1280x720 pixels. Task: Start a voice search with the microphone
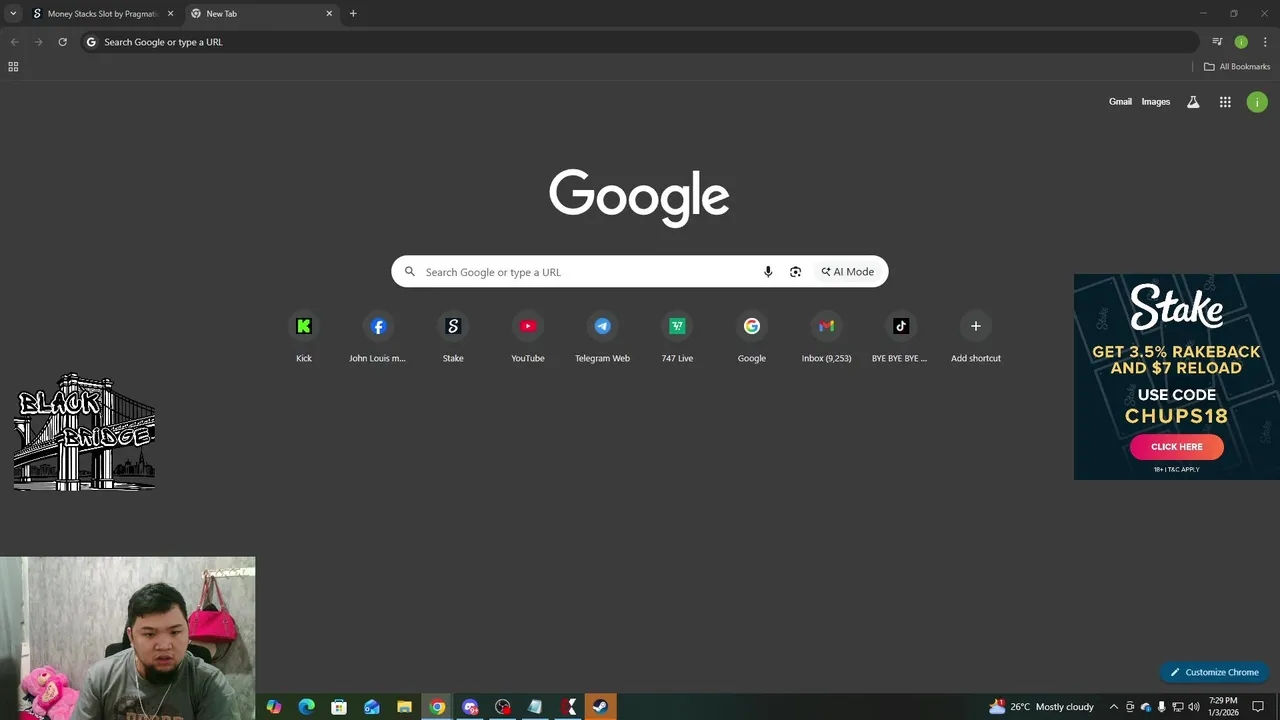point(768,272)
